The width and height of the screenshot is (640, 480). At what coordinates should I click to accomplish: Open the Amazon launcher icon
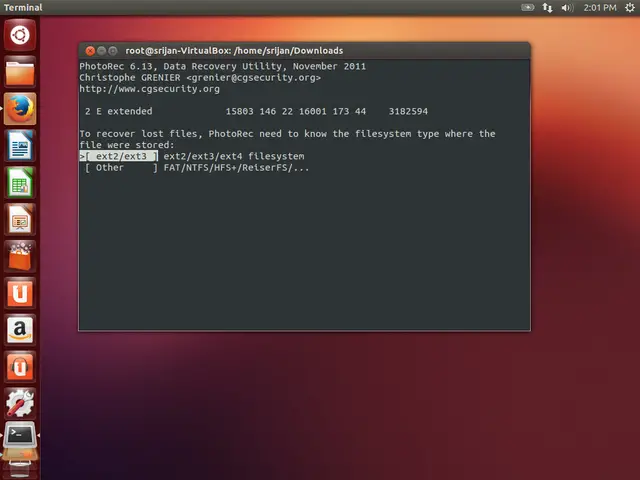tap(20, 329)
